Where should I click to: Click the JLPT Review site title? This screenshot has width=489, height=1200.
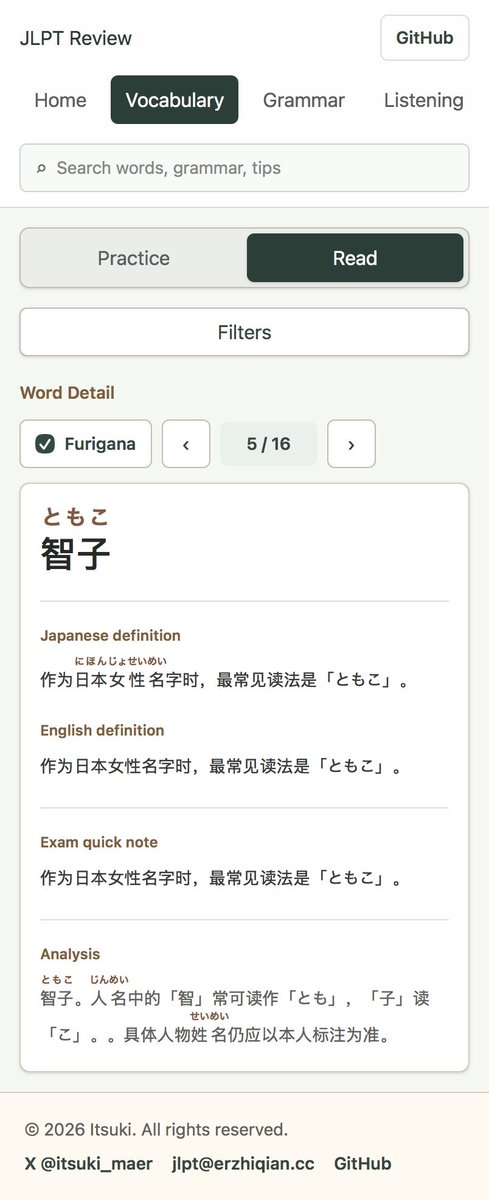(76, 39)
